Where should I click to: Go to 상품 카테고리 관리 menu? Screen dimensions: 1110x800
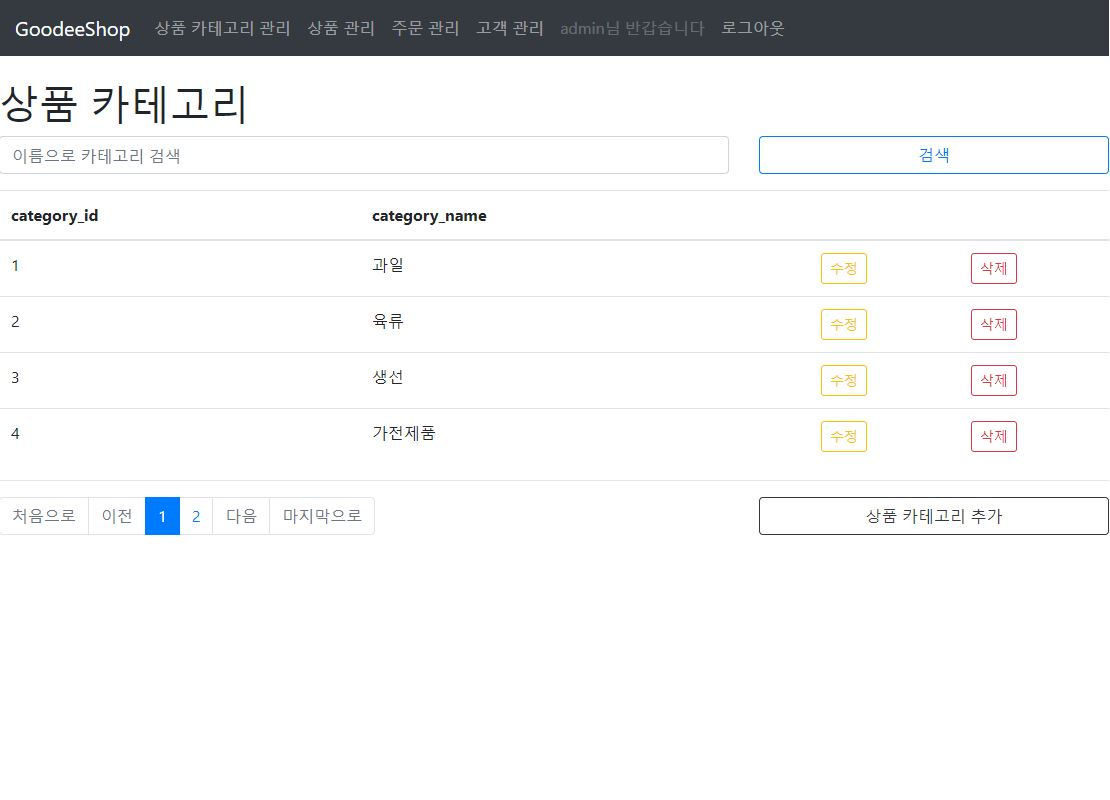[222, 28]
